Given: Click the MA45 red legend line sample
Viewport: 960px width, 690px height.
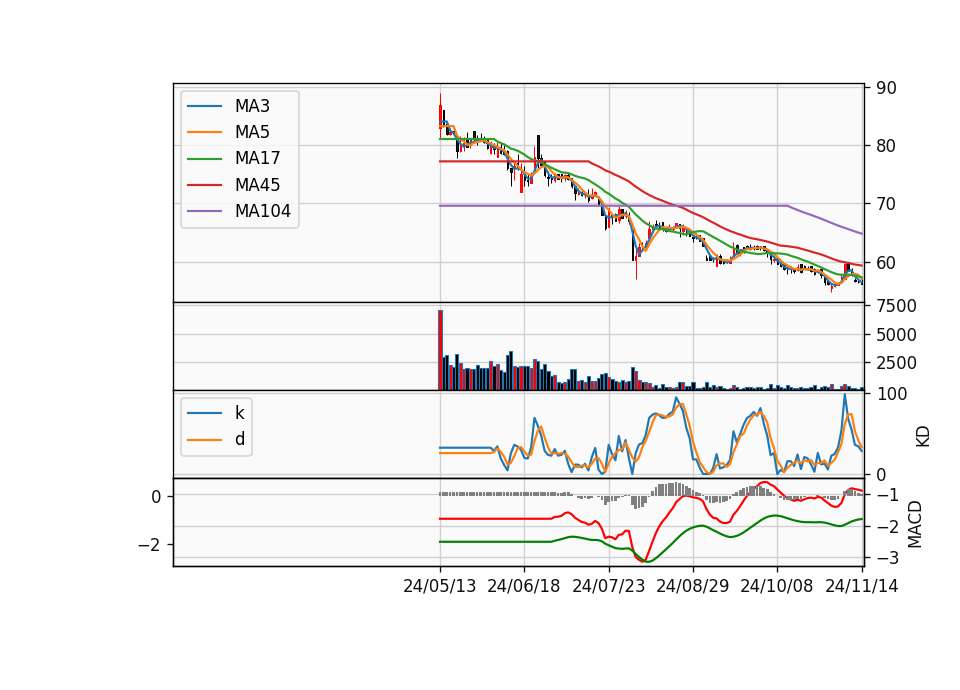Looking at the screenshot, I should pos(204,186).
